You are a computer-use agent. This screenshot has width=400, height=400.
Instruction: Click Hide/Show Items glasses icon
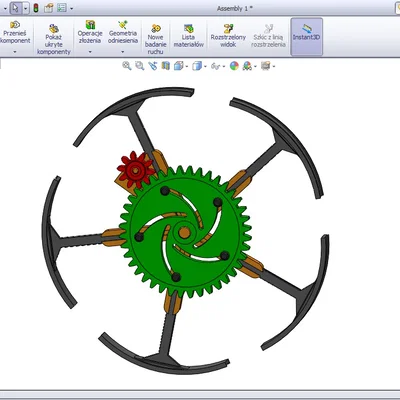tap(215, 66)
